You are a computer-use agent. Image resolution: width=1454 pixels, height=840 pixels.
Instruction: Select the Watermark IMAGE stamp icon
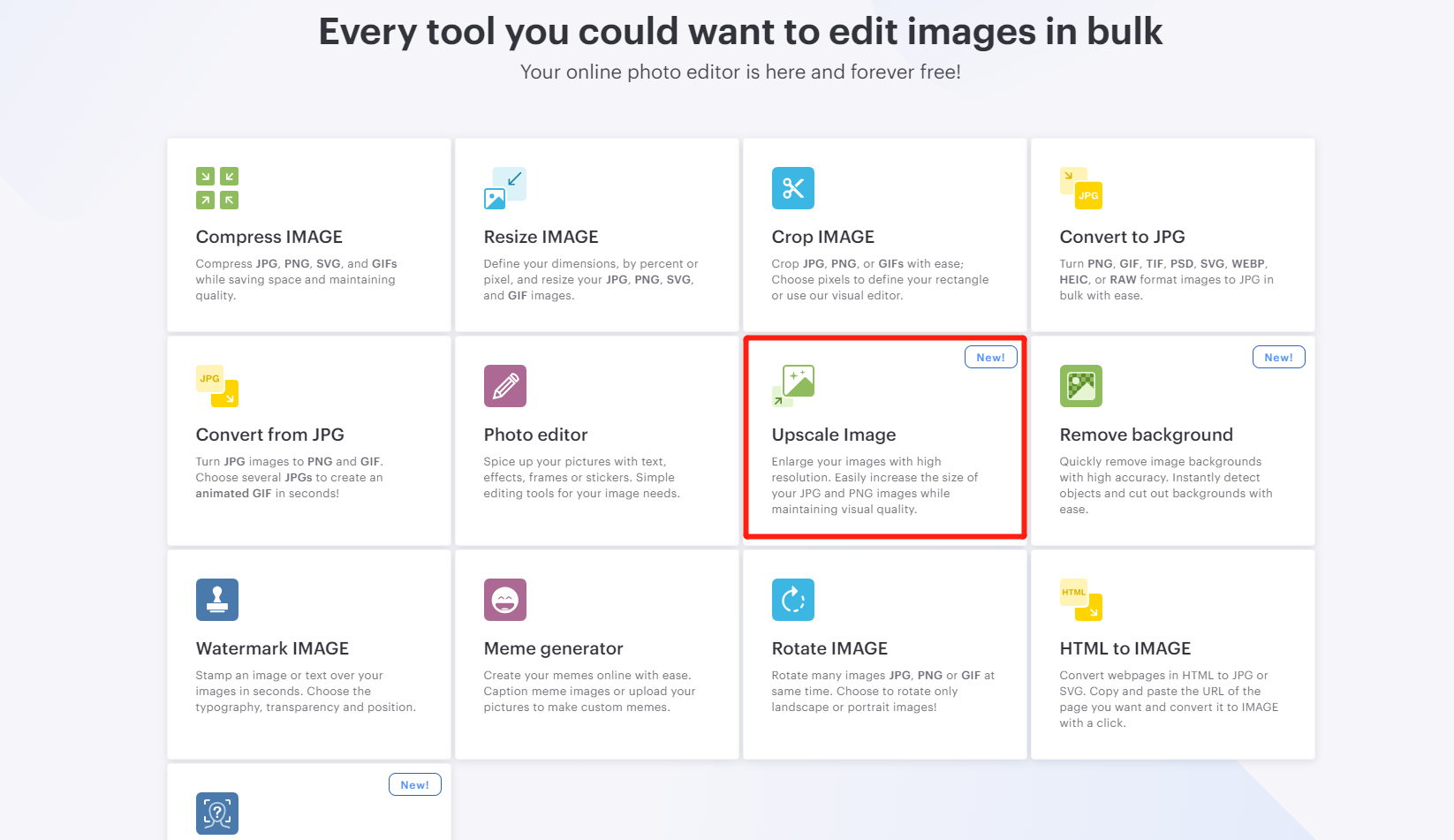[216, 600]
